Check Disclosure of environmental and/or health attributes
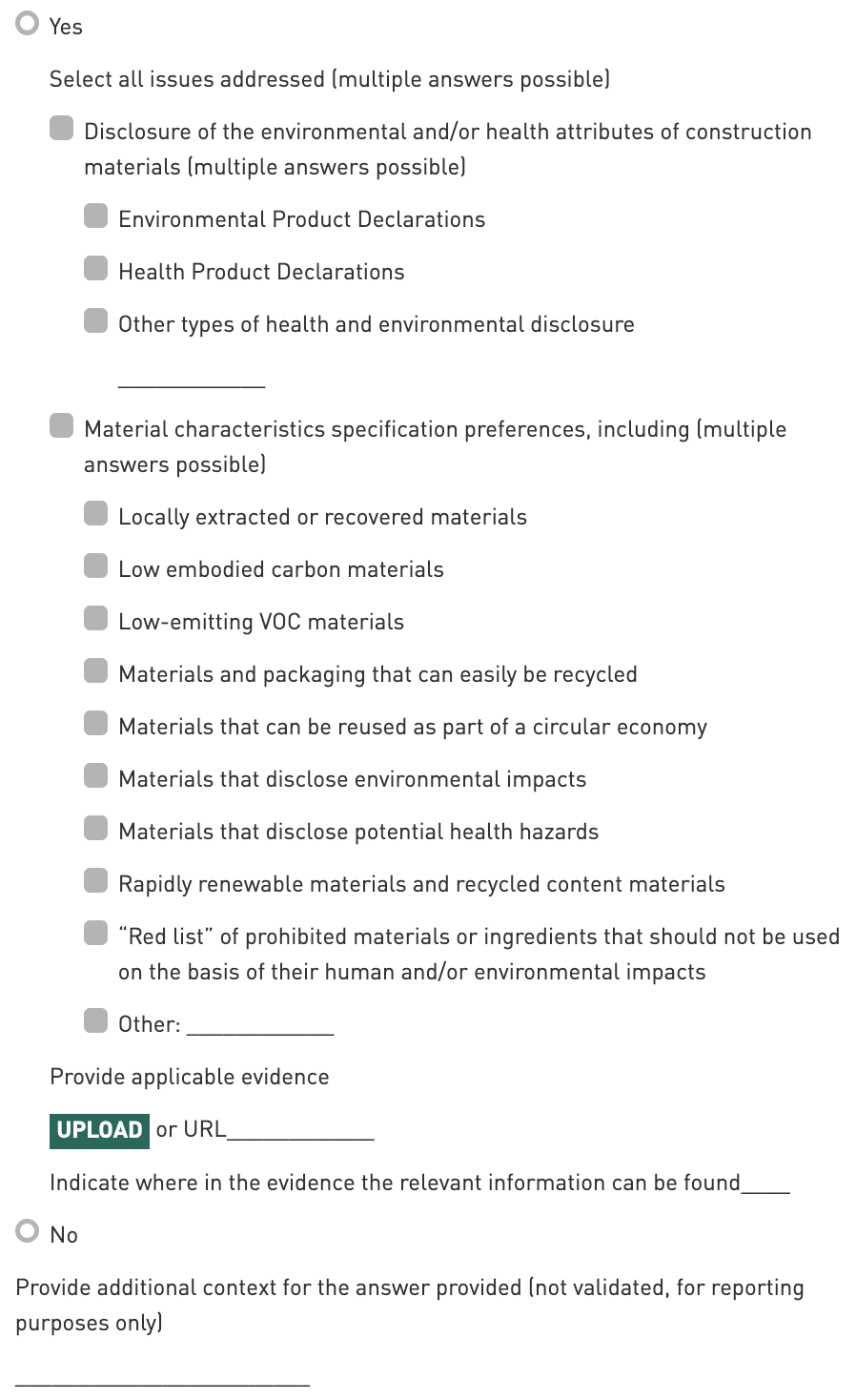Screen dimensions: 856x1400 tap(62, 129)
